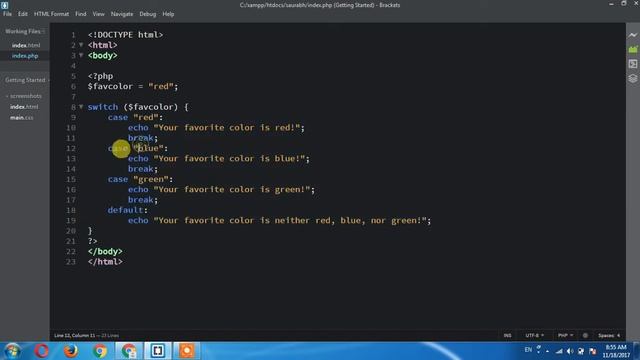640x360 pixels.
Task: Click the EN language indicator in tray
Action: coord(528,350)
